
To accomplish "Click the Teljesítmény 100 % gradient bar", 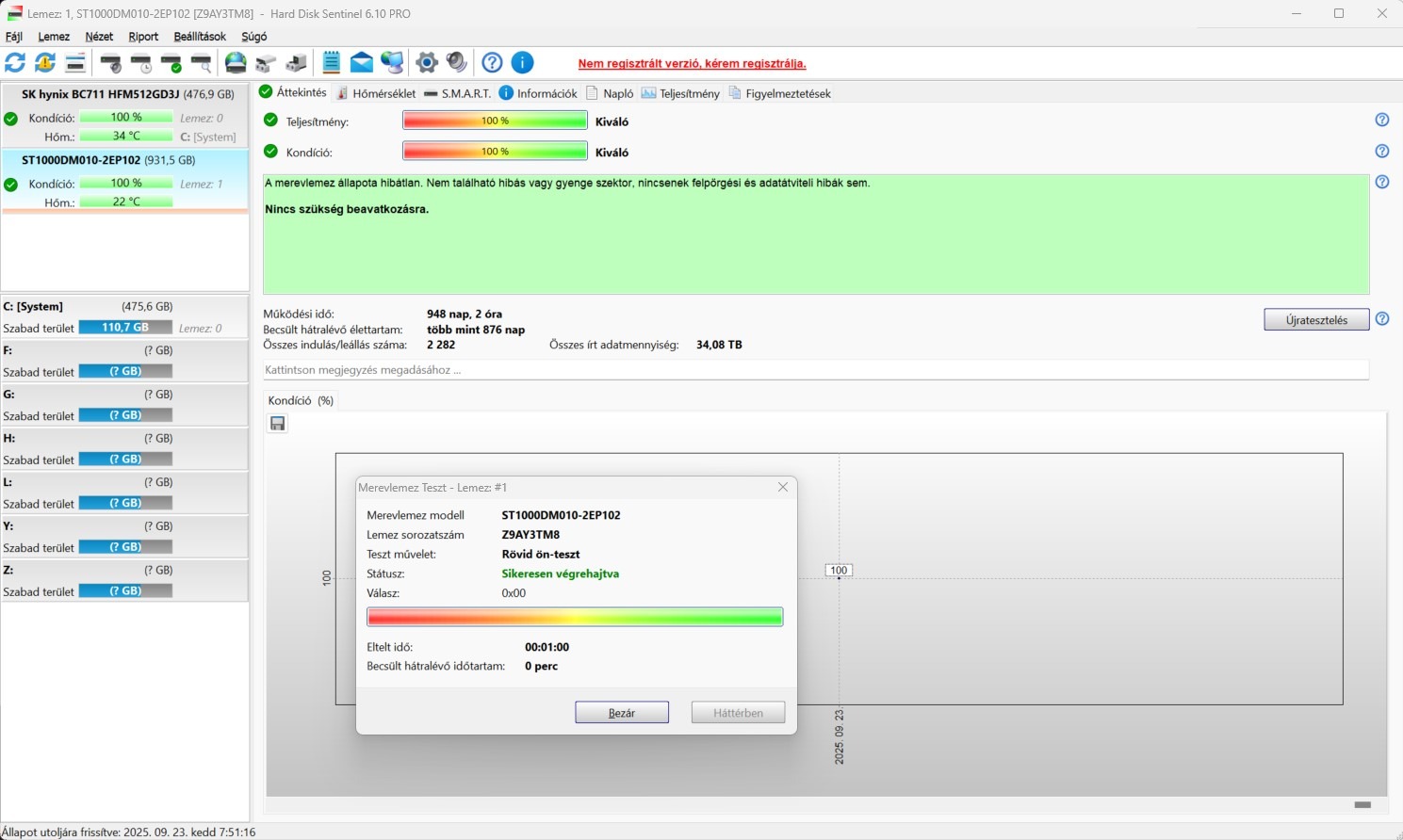I will click(495, 121).
